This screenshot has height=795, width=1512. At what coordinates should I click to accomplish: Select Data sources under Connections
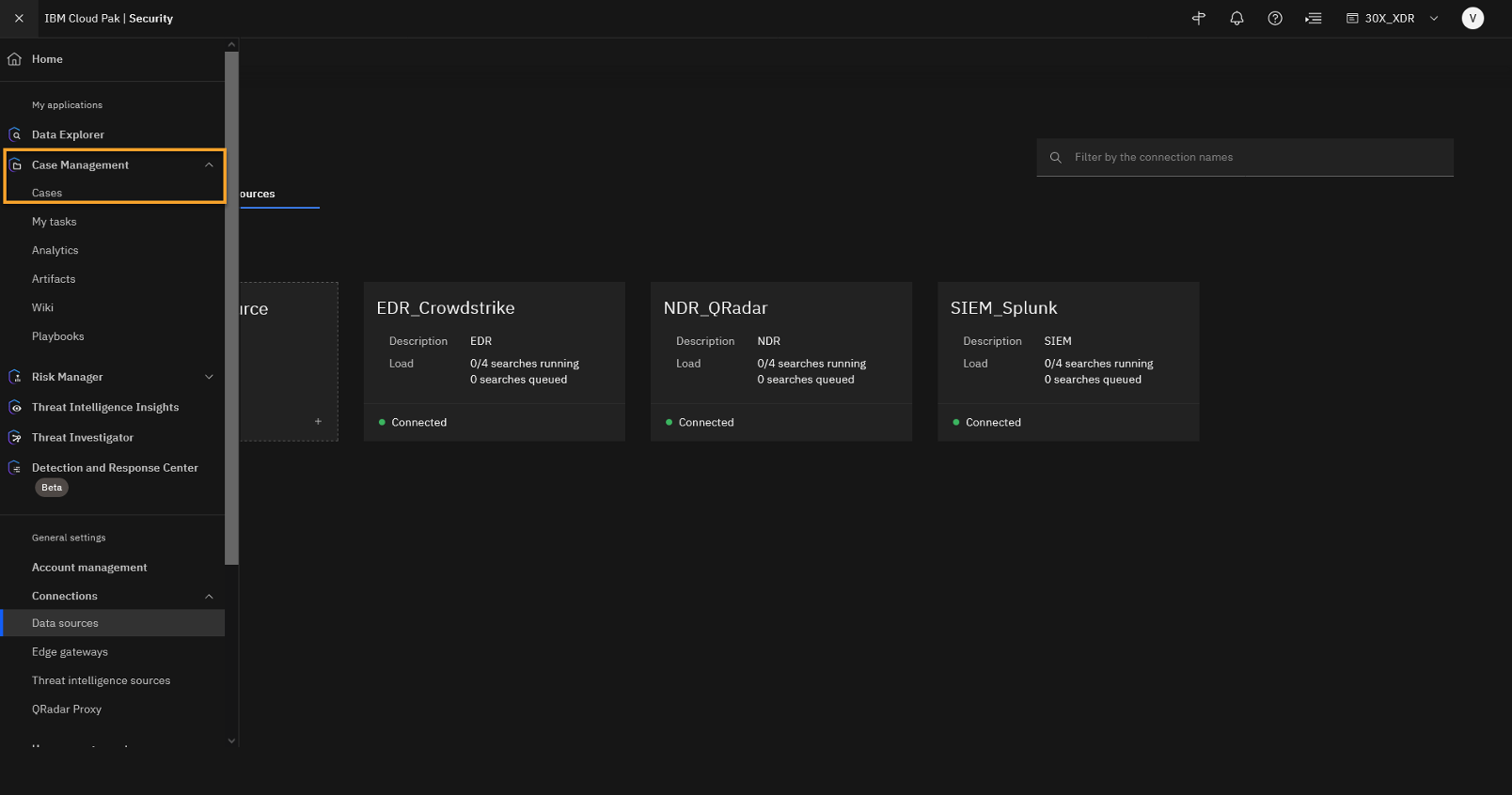coord(113,623)
